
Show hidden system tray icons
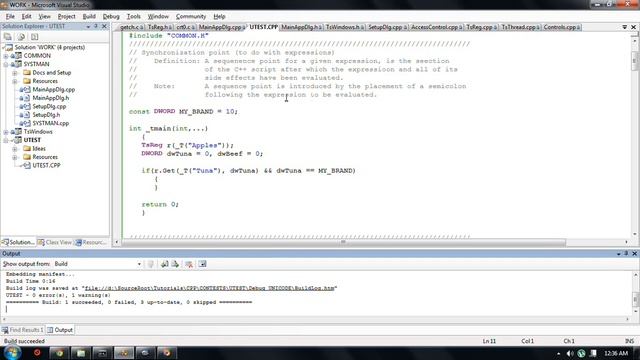pyautogui.click(x=558, y=353)
